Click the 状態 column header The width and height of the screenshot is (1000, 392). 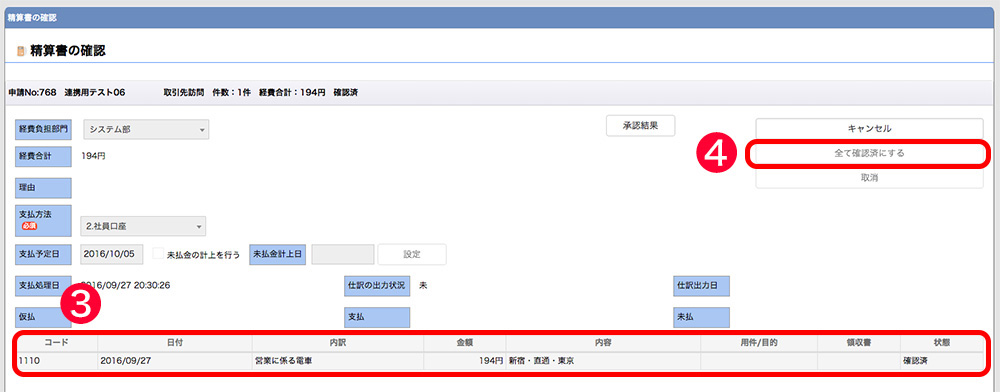(941, 342)
